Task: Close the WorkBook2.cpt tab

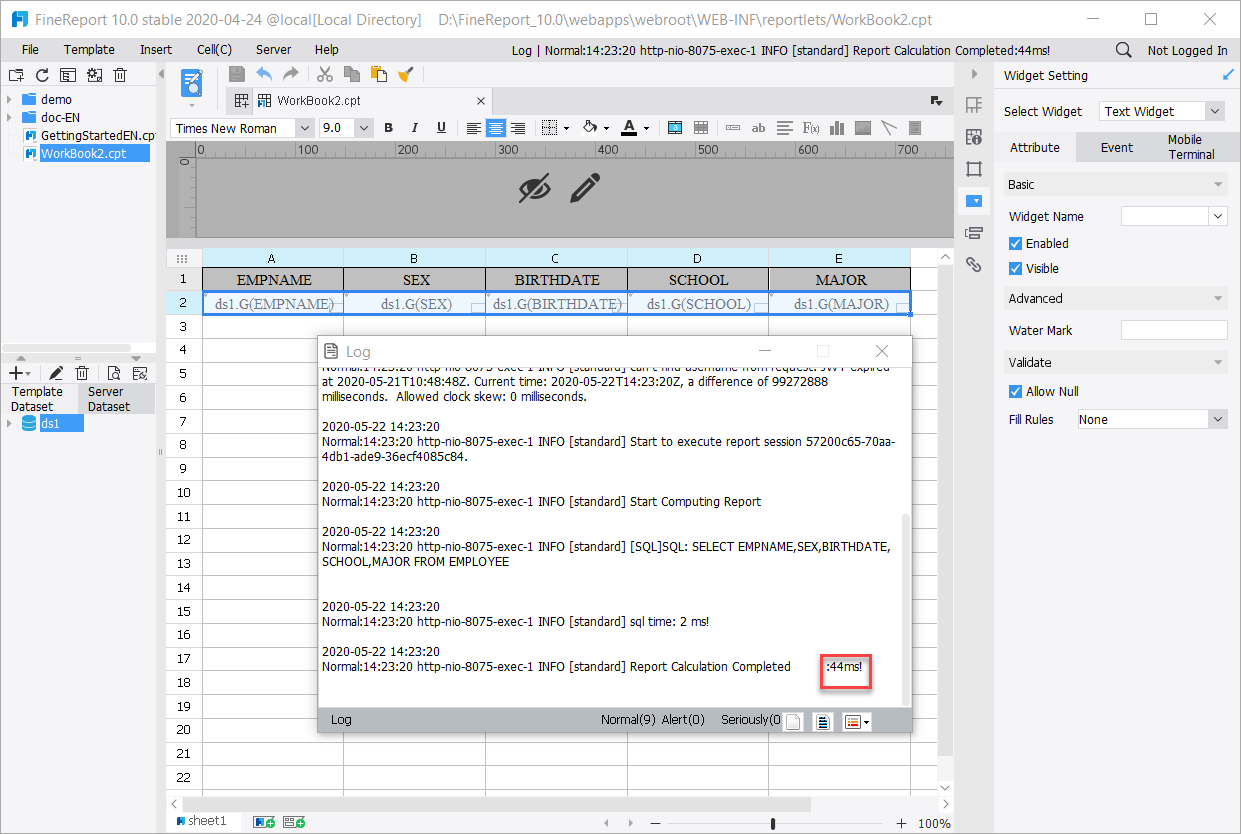Action: point(481,101)
